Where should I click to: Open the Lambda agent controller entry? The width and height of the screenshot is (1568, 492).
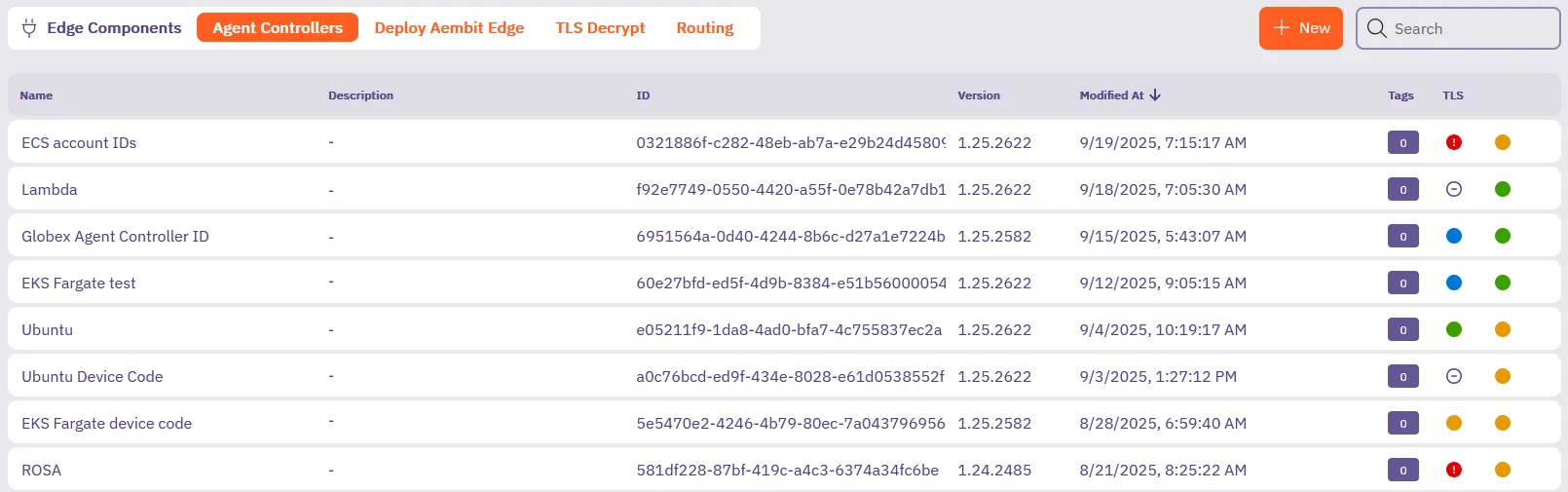coord(50,190)
